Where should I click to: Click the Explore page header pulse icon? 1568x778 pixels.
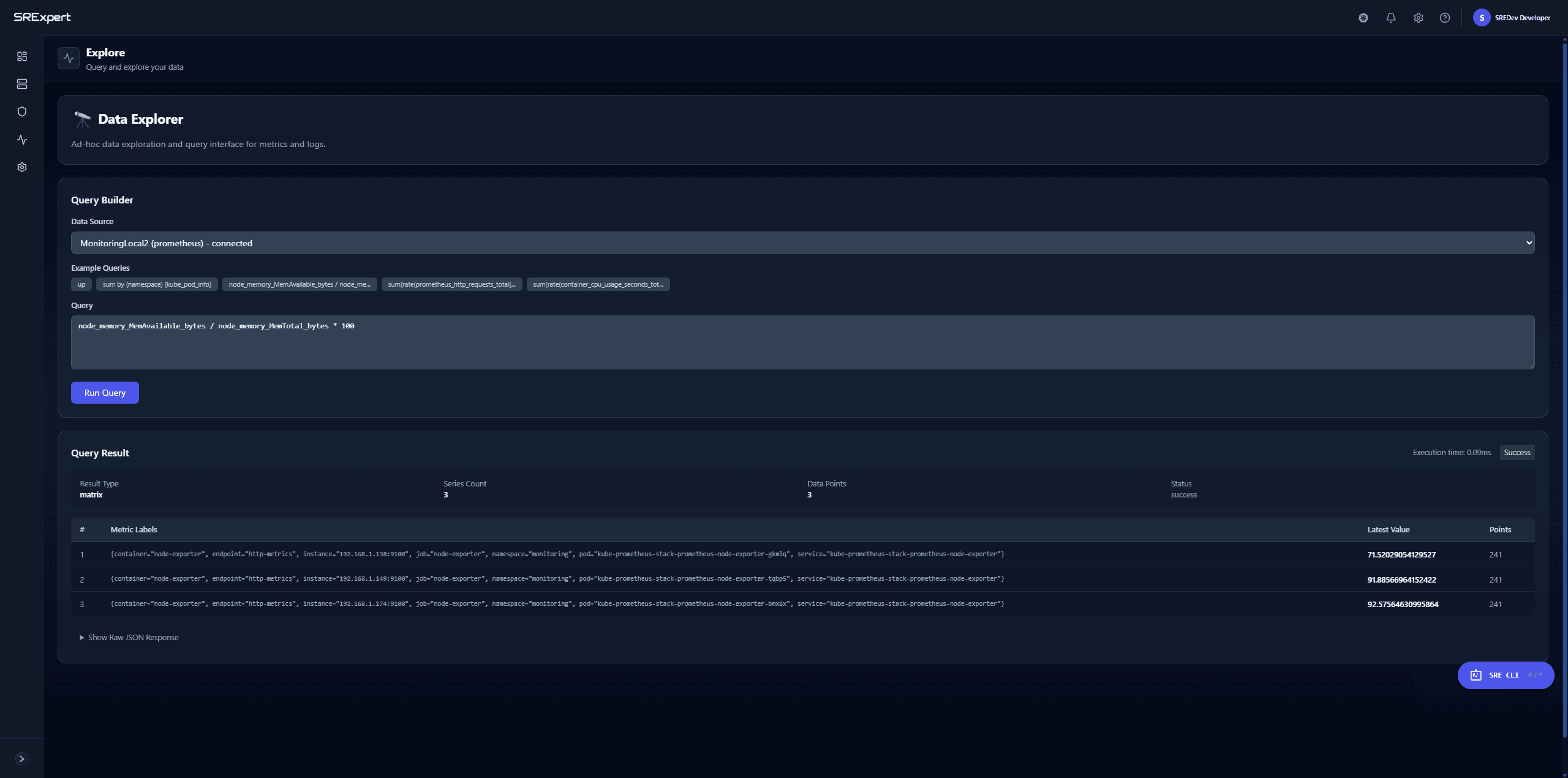[69, 58]
